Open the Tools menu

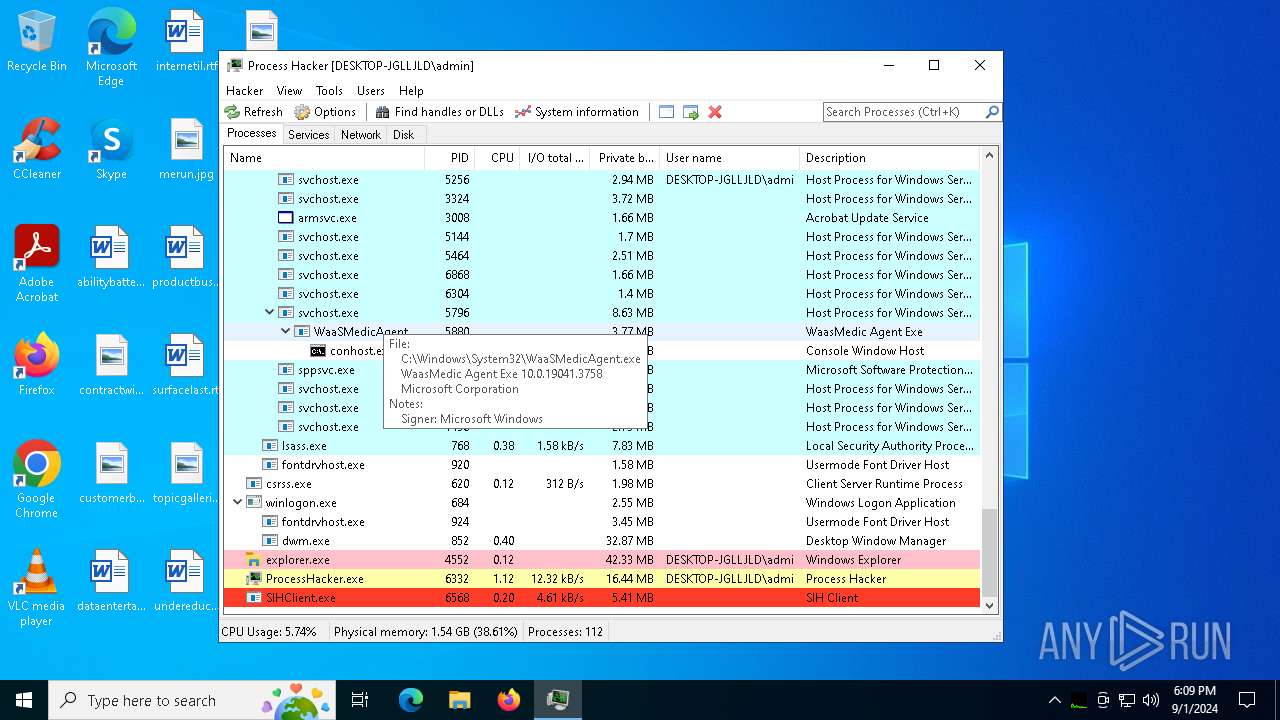pyautogui.click(x=329, y=91)
